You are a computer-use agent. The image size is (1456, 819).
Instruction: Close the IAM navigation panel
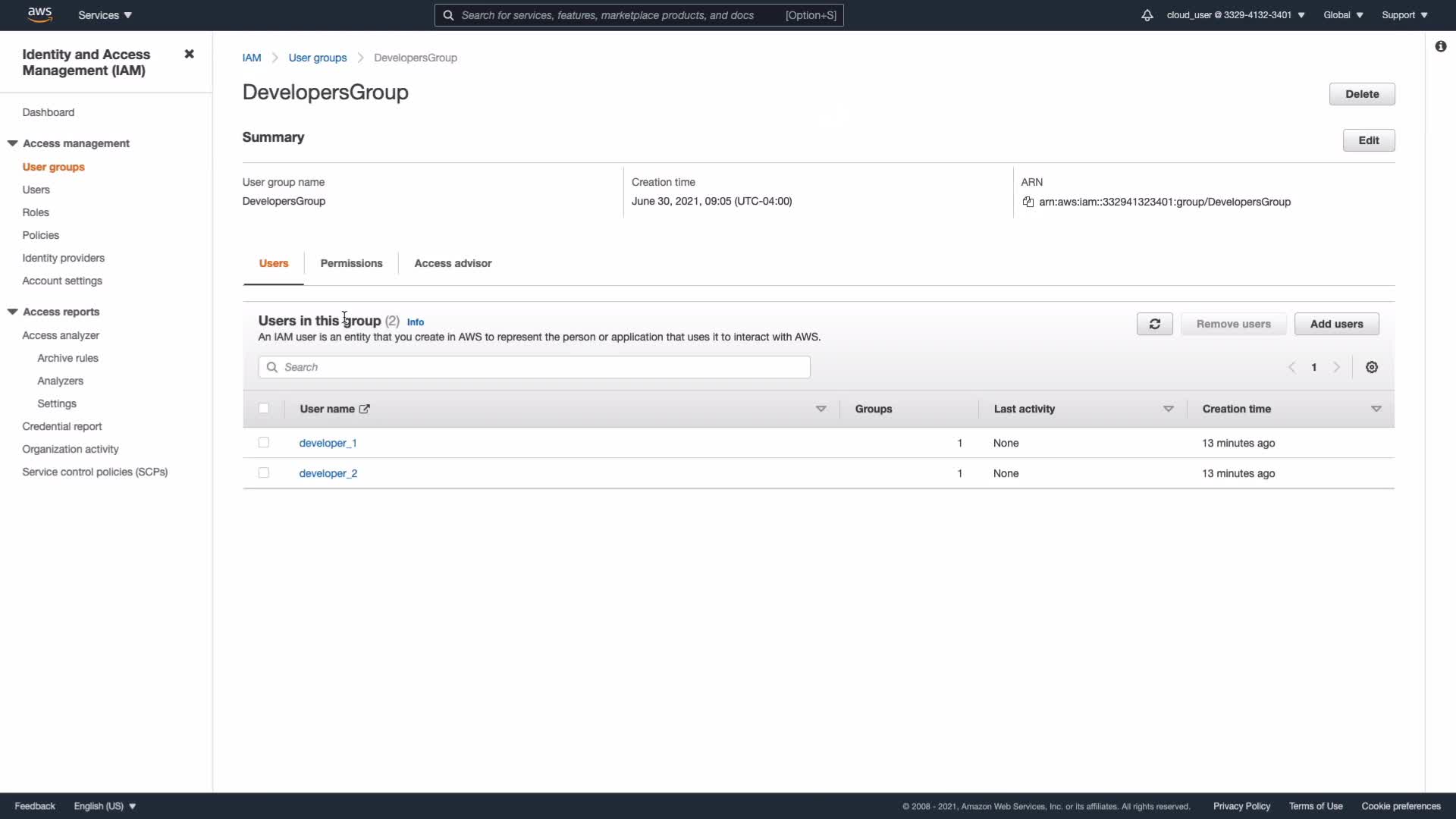[190, 55]
